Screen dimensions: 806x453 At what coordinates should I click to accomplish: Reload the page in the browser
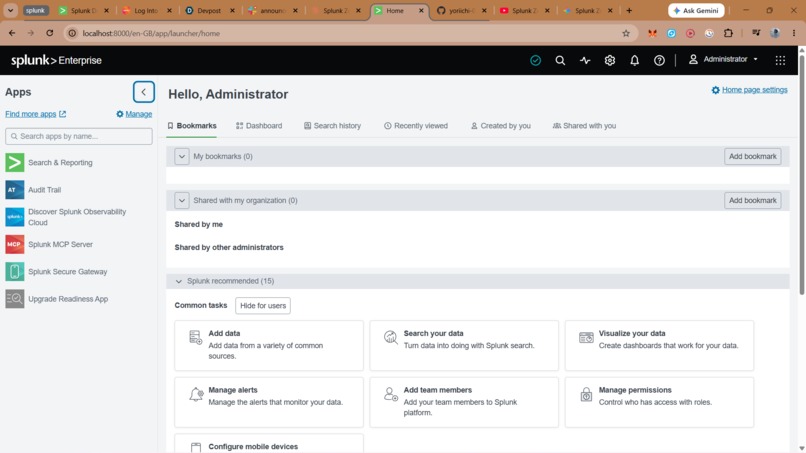tap(49, 33)
